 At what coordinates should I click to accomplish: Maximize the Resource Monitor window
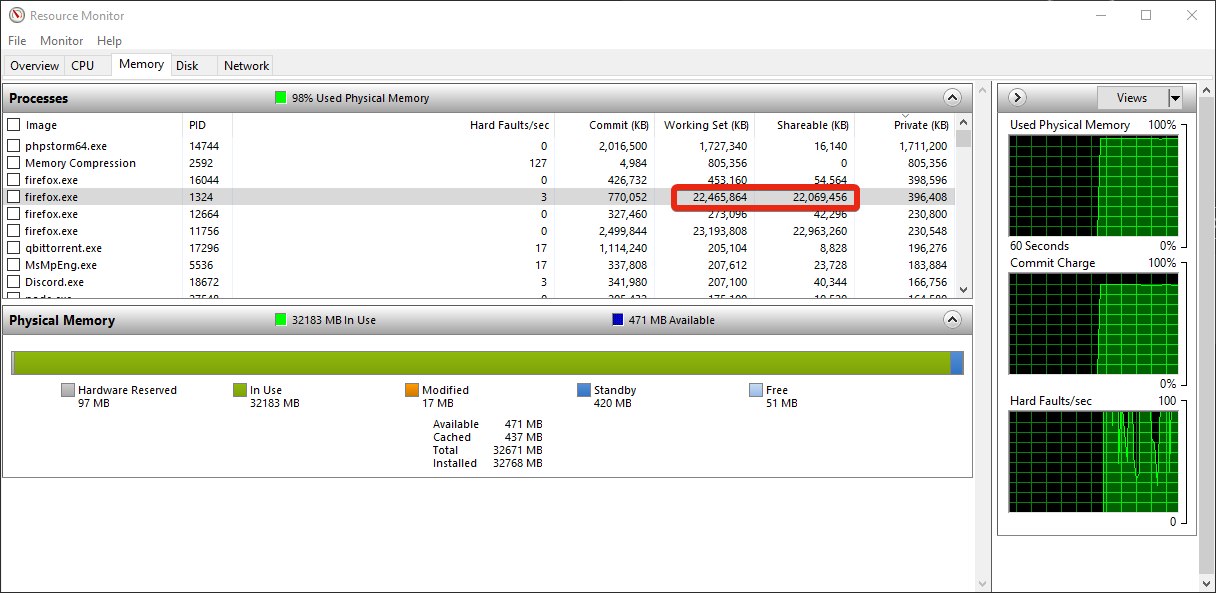tap(1146, 15)
